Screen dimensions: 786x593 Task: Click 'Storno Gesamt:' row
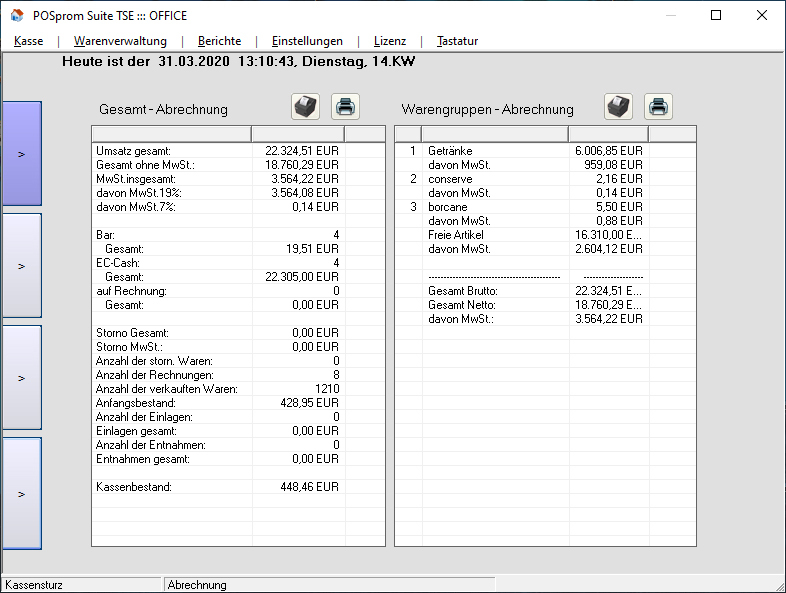tap(239, 333)
